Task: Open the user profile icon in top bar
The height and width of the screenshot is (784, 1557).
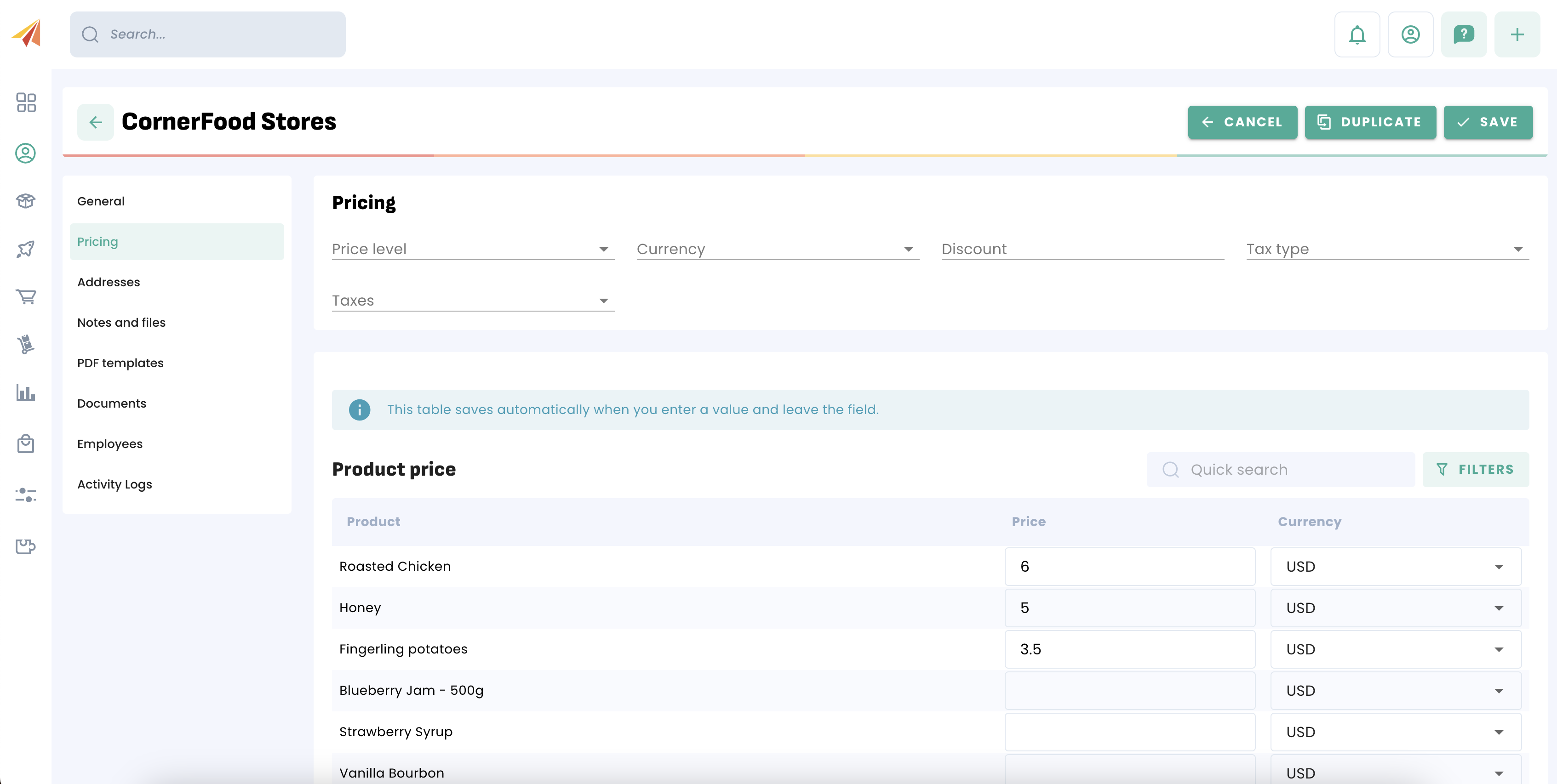Action: (1410, 34)
